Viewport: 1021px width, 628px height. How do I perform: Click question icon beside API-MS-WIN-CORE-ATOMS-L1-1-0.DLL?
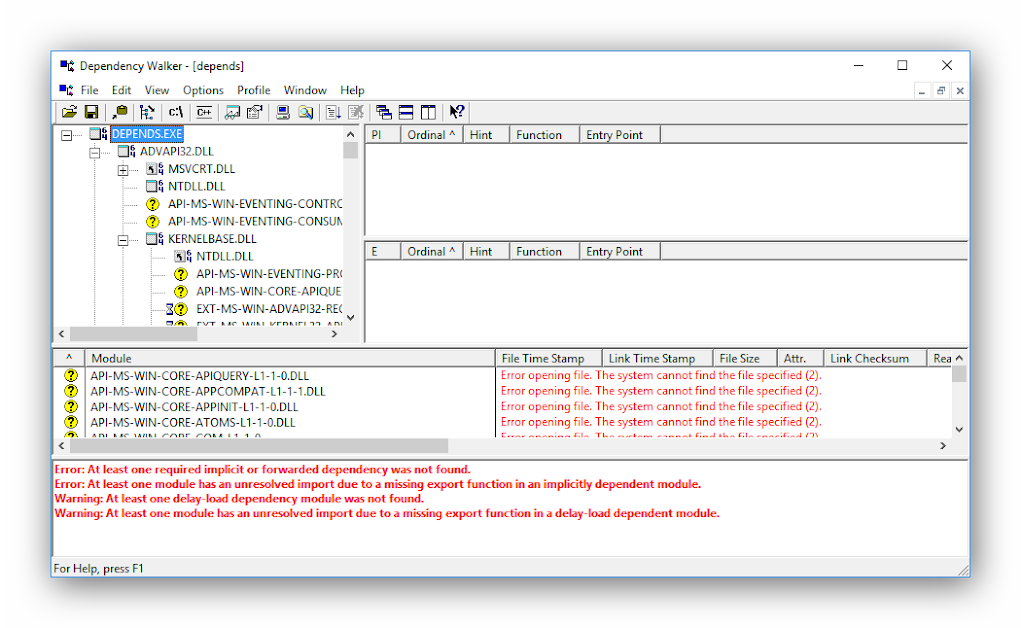tap(70, 422)
